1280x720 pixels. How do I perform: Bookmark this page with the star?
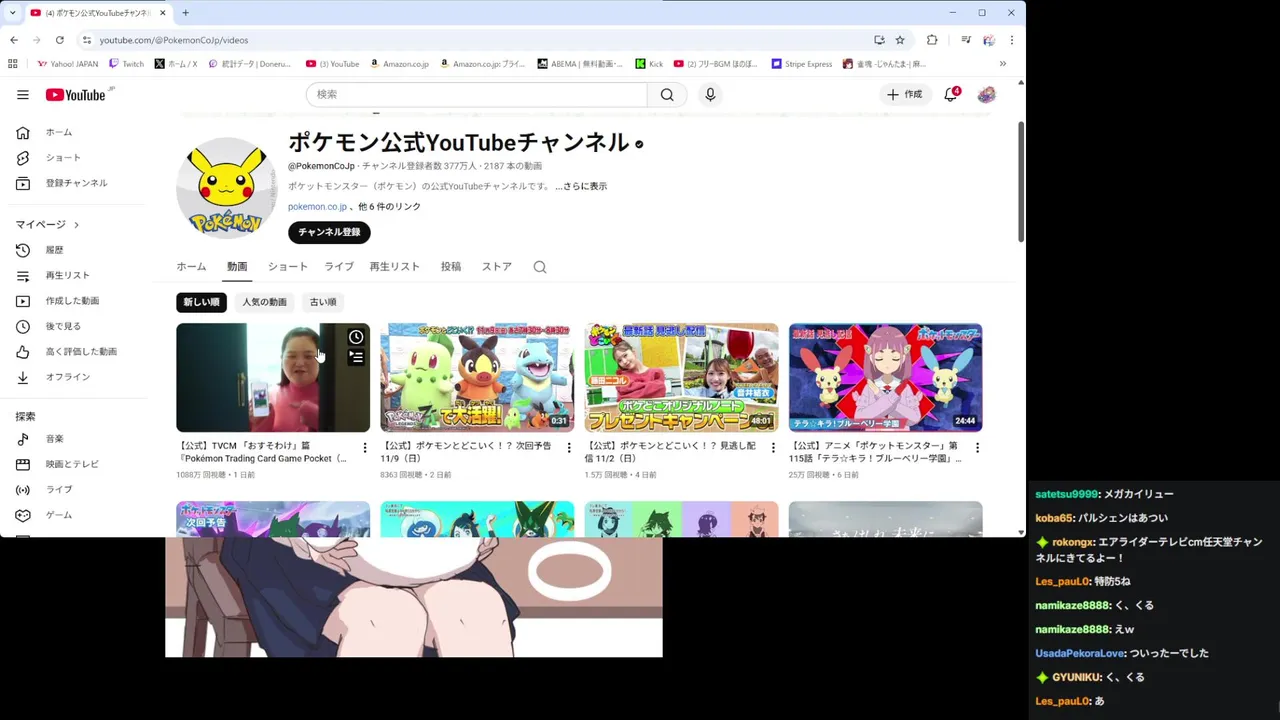point(900,40)
